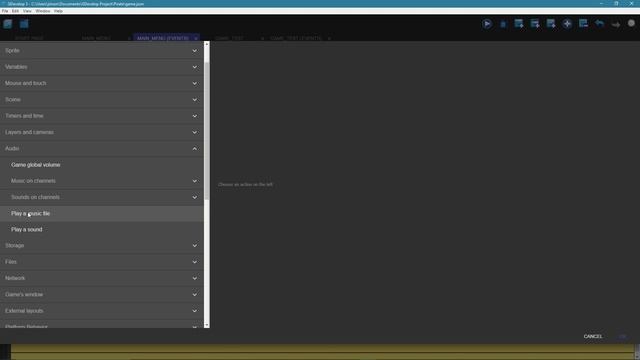Expand the Sprite actions category
640x360 pixels.
pyautogui.click(x=102, y=51)
